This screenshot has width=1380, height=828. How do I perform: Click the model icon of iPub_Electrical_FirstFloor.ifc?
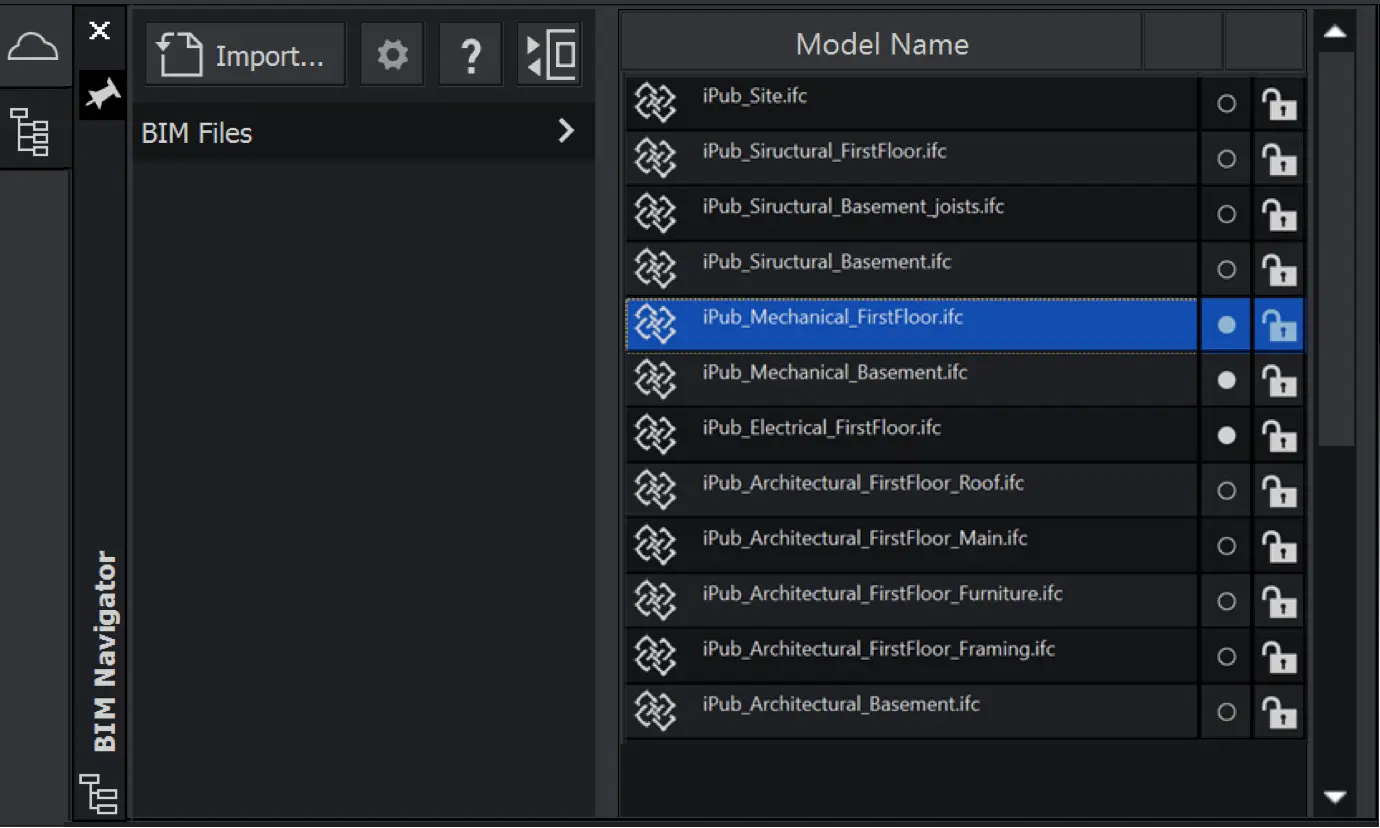[x=656, y=434]
